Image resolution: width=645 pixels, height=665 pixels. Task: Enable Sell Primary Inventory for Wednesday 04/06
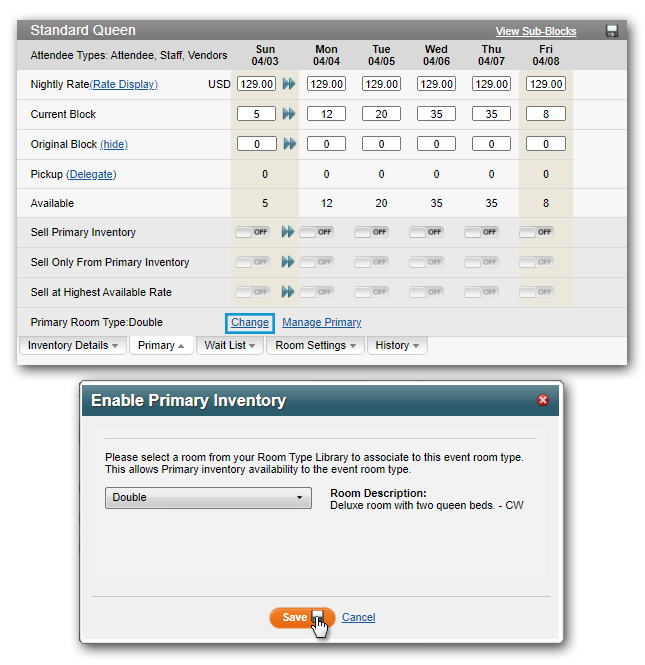click(x=427, y=232)
